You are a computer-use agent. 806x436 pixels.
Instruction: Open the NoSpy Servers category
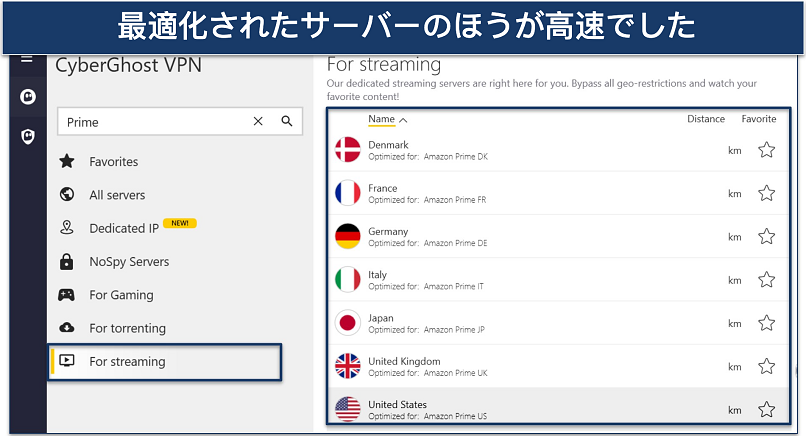[129, 262]
